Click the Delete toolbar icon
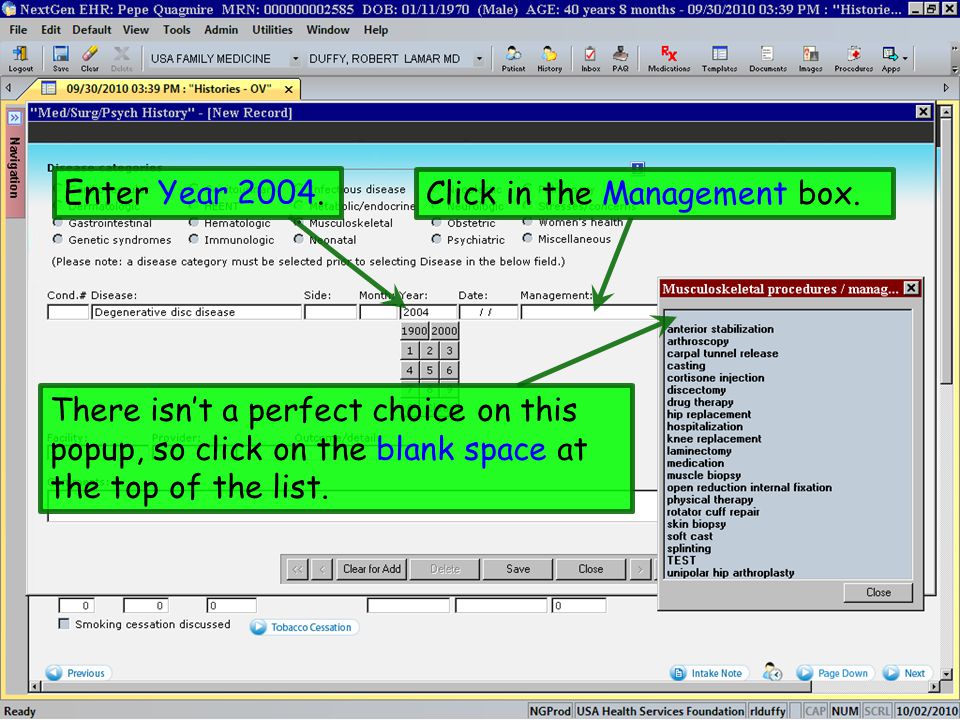960x720 pixels. coord(121,59)
